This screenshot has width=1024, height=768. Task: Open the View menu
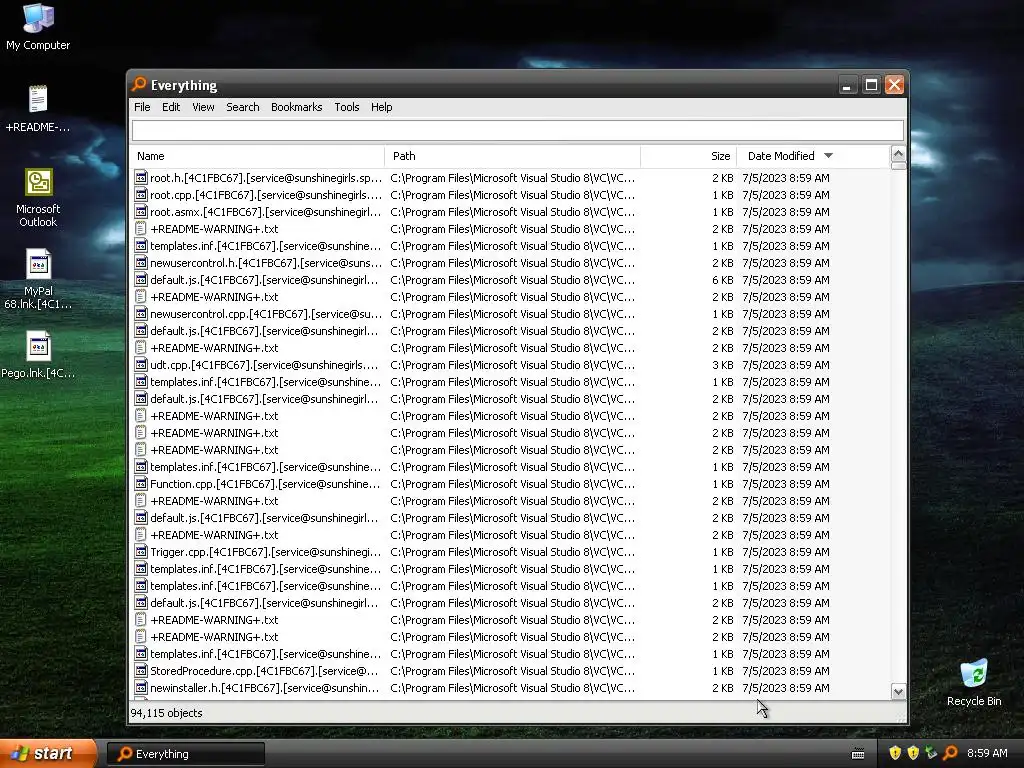203,107
